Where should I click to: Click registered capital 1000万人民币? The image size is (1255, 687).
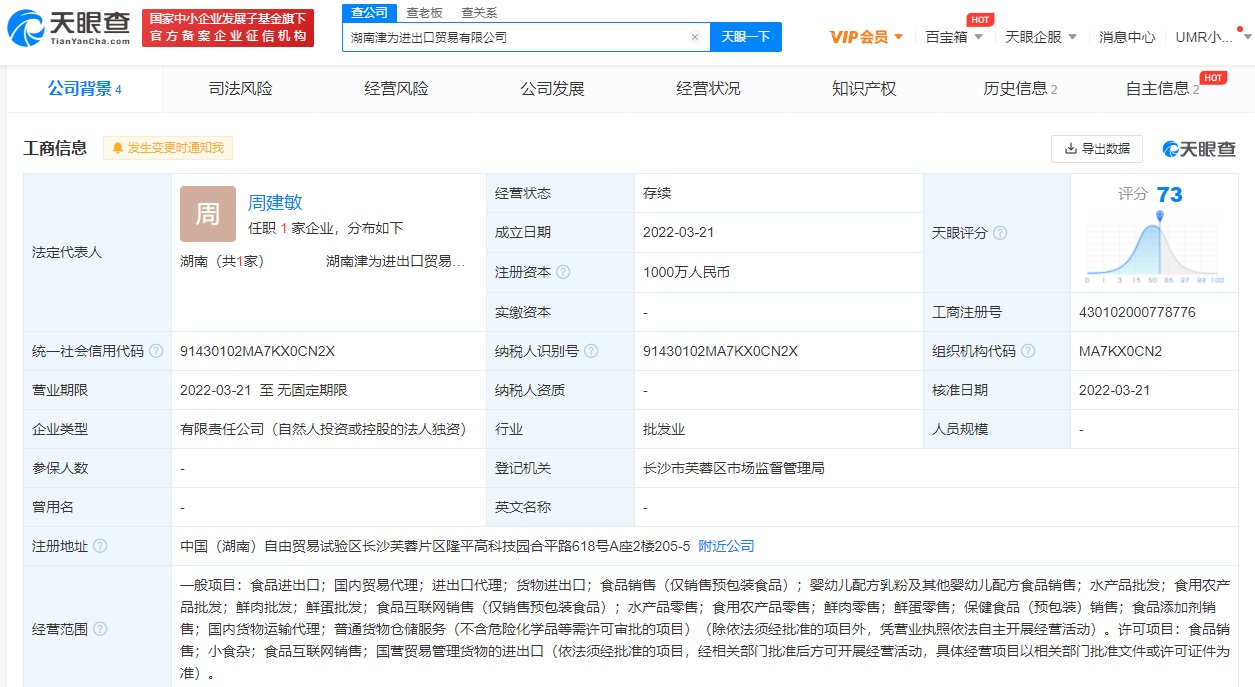pyautogui.click(x=687, y=272)
